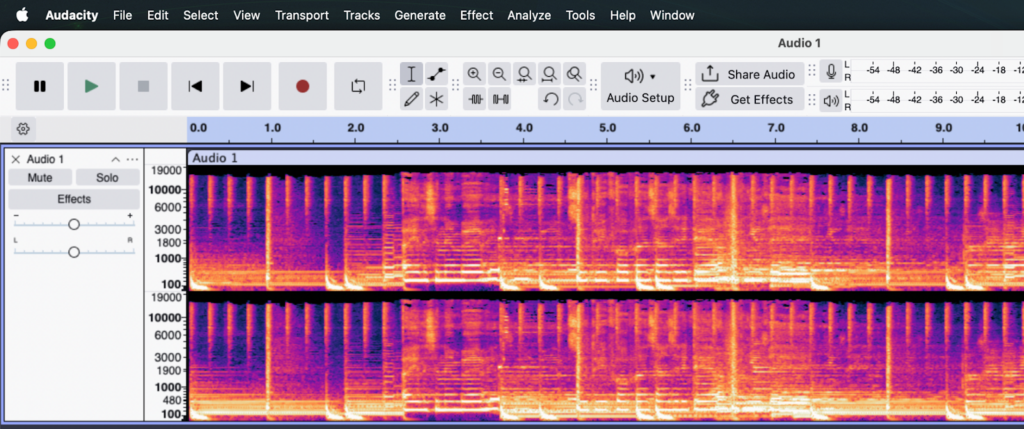1024x429 pixels.
Task: Open the Audio Setup dropdown
Action: [x=640, y=86]
